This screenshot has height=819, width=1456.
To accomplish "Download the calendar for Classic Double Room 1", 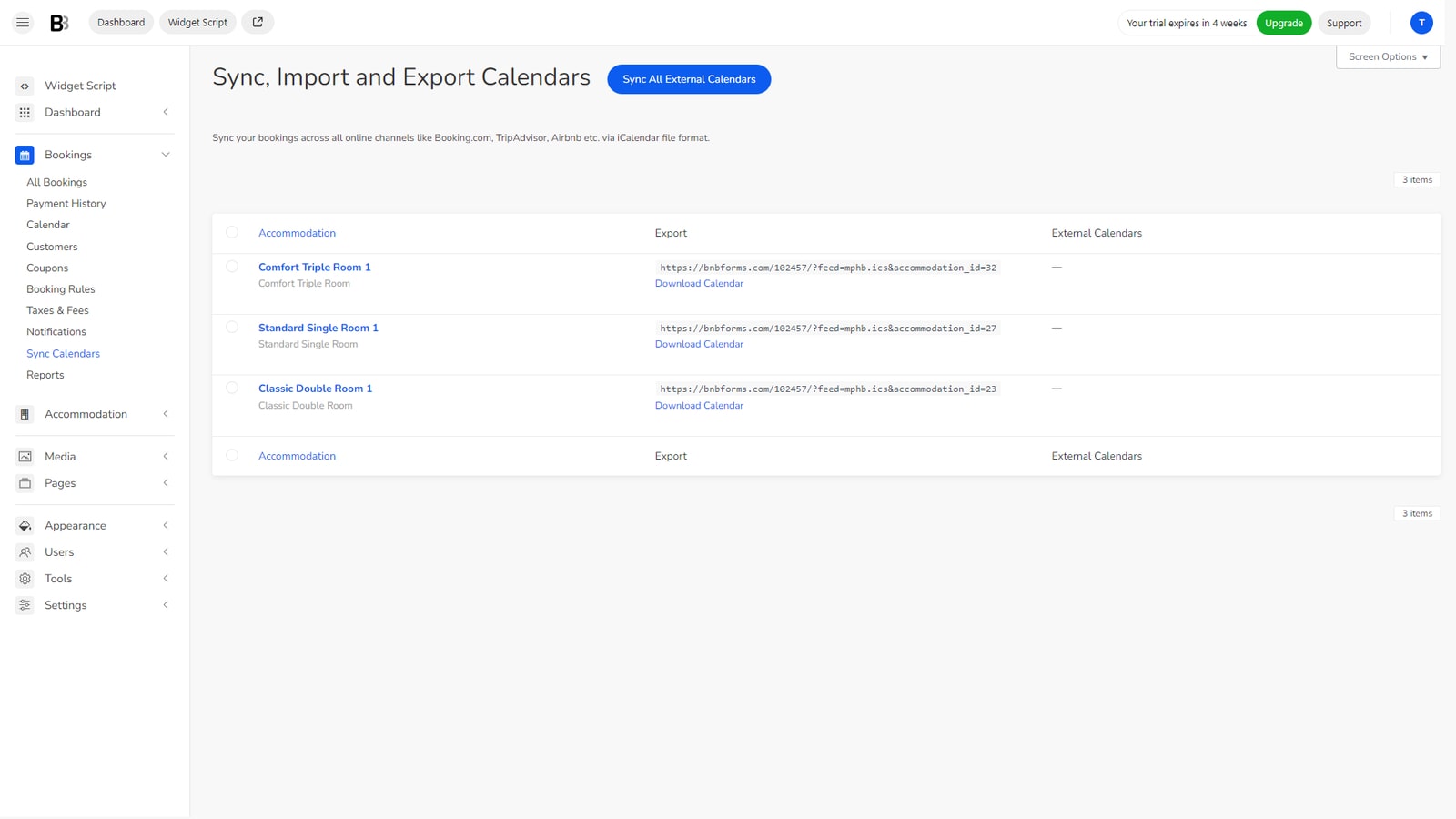I will [699, 405].
